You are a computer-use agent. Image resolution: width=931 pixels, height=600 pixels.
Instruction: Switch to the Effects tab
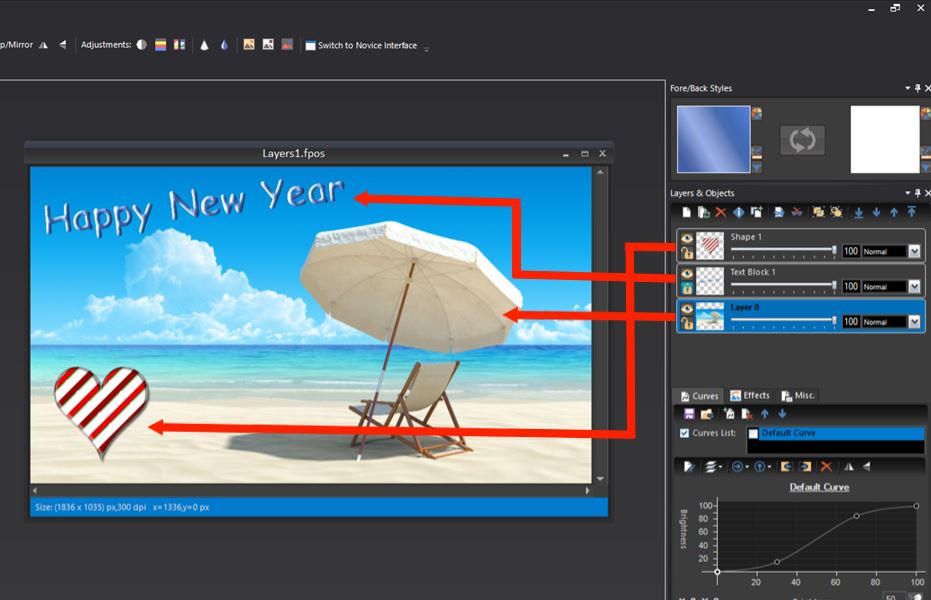click(x=751, y=395)
